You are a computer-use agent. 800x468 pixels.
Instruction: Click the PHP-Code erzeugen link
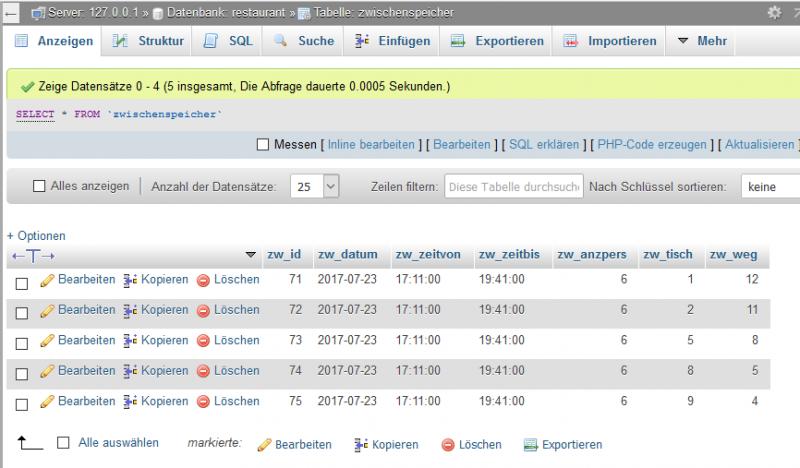click(x=654, y=145)
